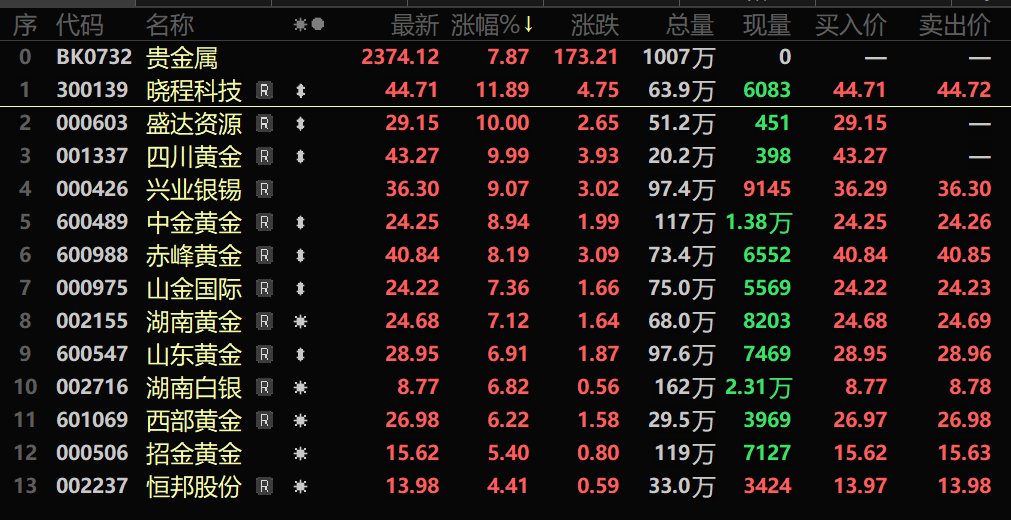The width and height of the screenshot is (1011, 520).
Task: Click the 162万 total volume cell
Action: coord(684,387)
